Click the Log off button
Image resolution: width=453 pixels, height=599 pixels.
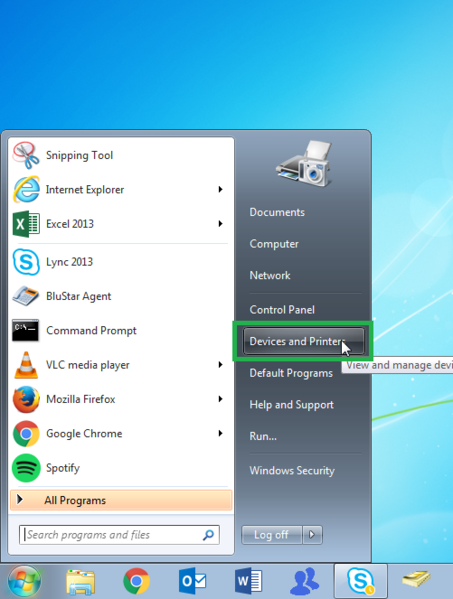272,534
